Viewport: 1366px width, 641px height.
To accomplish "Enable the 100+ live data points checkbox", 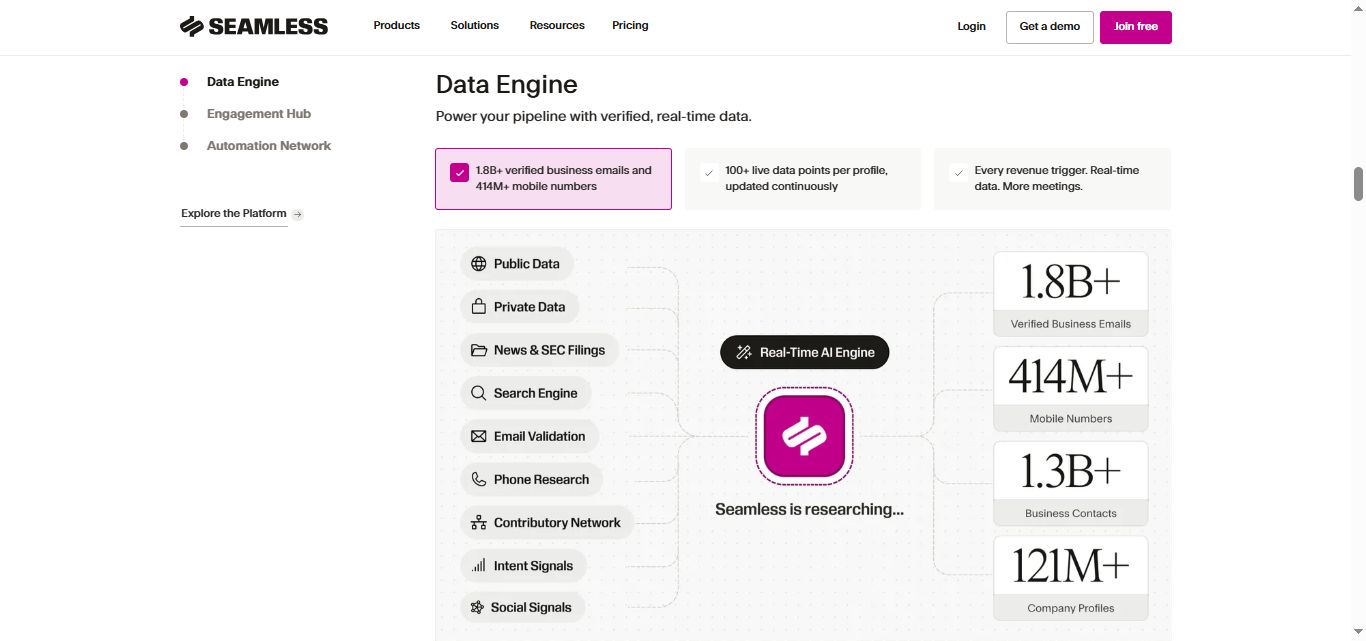I will (x=709, y=171).
